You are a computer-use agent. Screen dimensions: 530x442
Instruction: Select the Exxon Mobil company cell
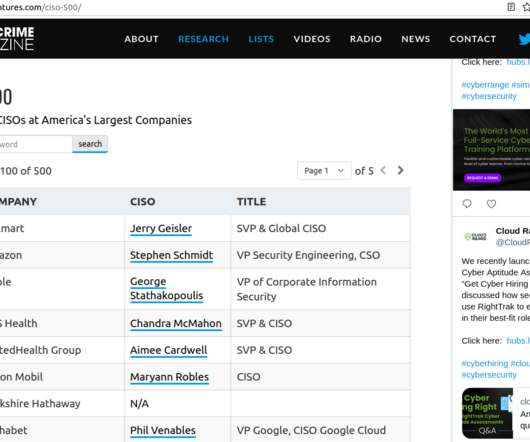coord(62,377)
